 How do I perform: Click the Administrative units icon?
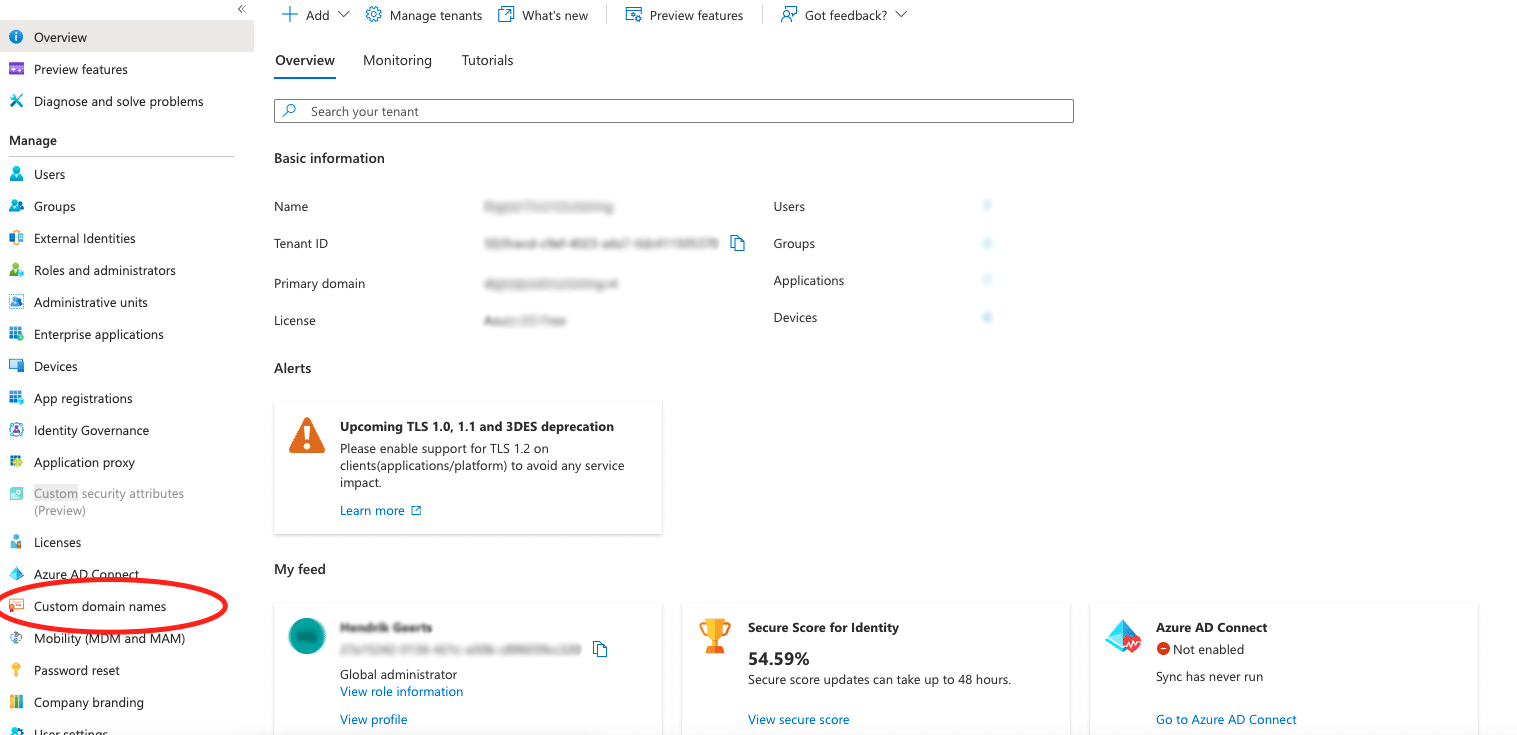[16, 302]
